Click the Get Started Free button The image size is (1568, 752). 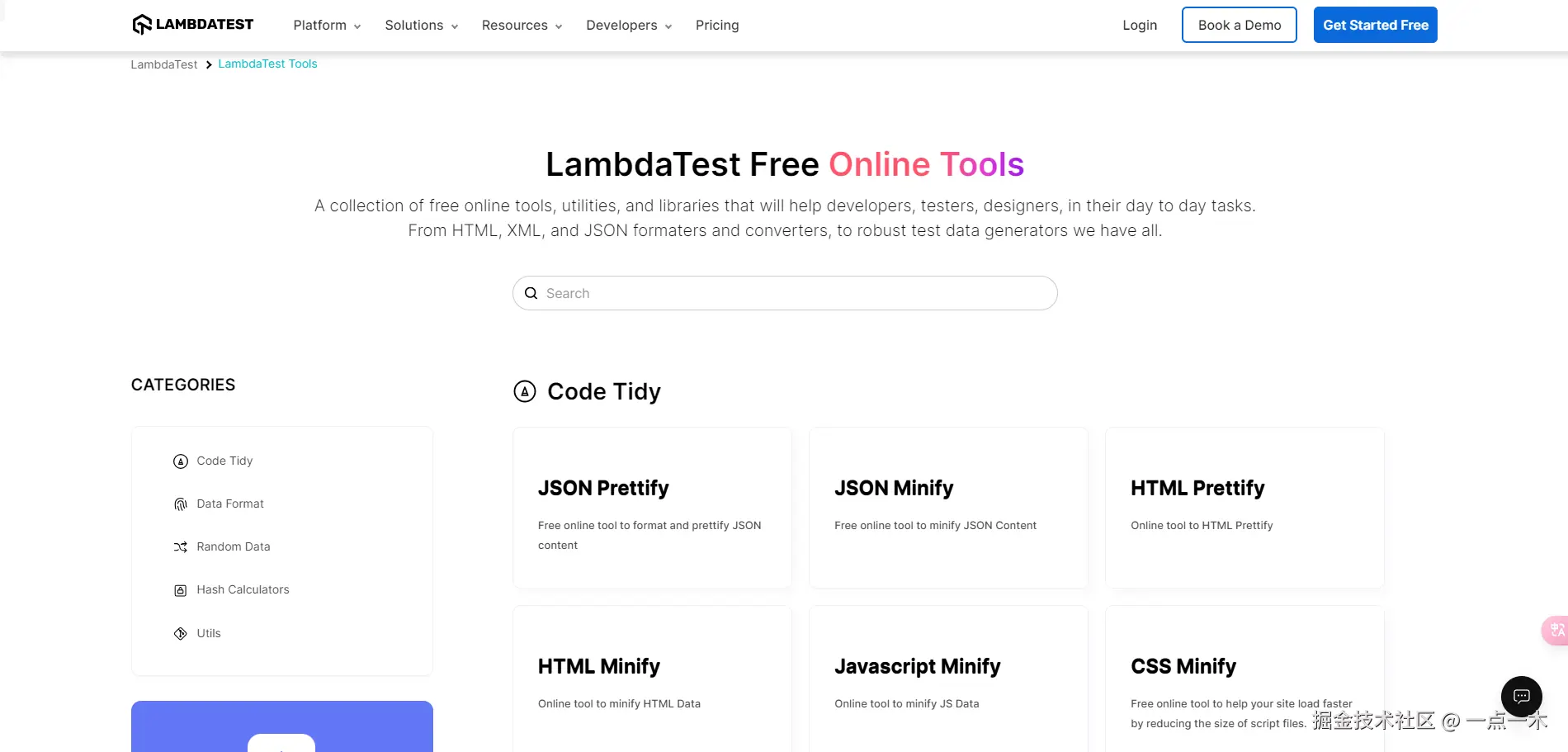point(1375,25)
